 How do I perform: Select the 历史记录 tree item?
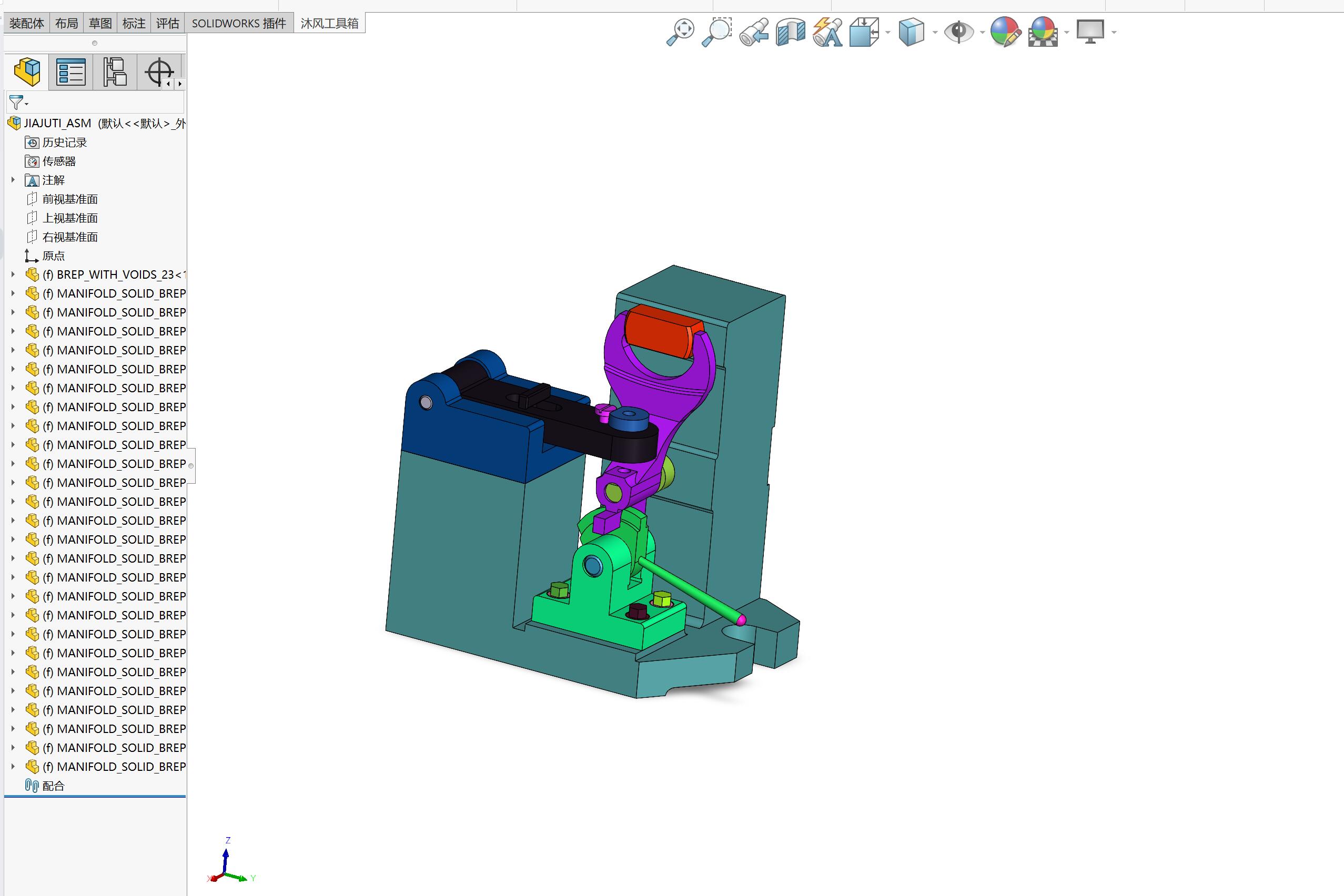pos(57,142)
